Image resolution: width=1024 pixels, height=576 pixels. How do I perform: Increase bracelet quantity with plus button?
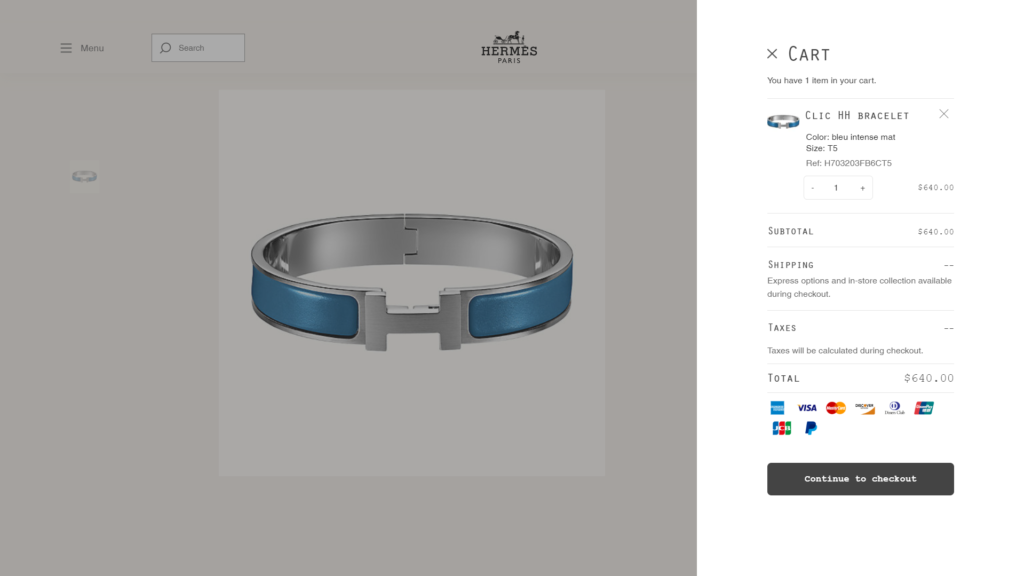click(x=863, y=188)
